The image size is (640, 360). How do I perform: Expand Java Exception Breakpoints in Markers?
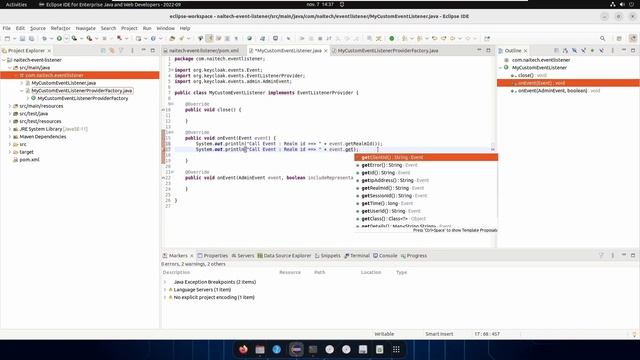[165, 282]
